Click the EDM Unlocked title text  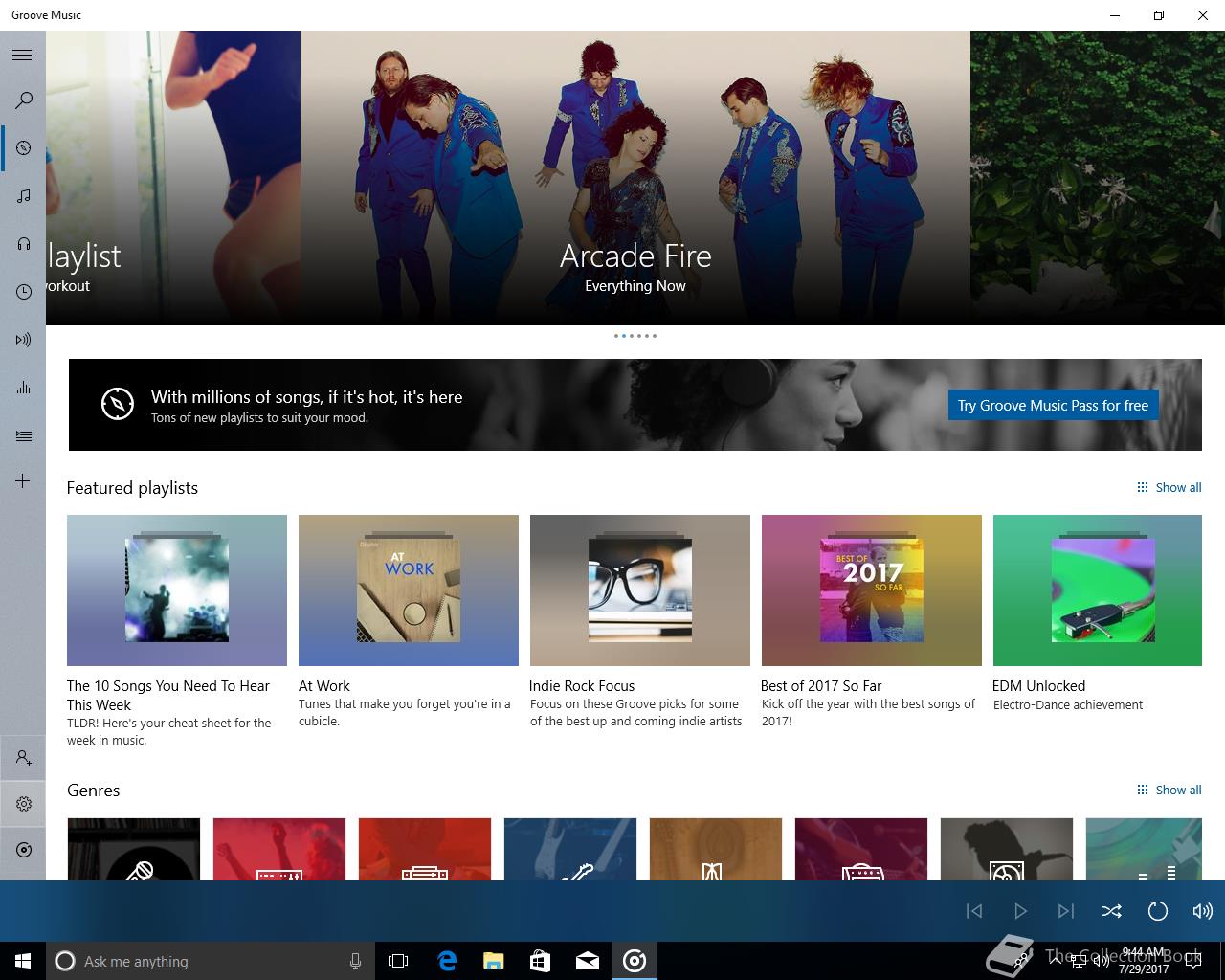coord(1038,685)
